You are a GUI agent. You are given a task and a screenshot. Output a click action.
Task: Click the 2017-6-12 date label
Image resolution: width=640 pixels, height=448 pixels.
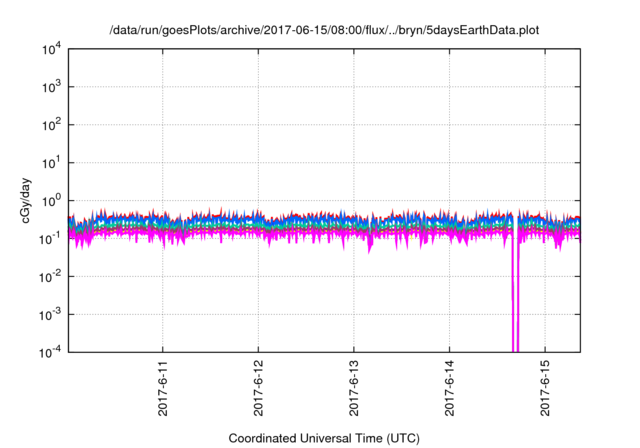click(258, 388)
